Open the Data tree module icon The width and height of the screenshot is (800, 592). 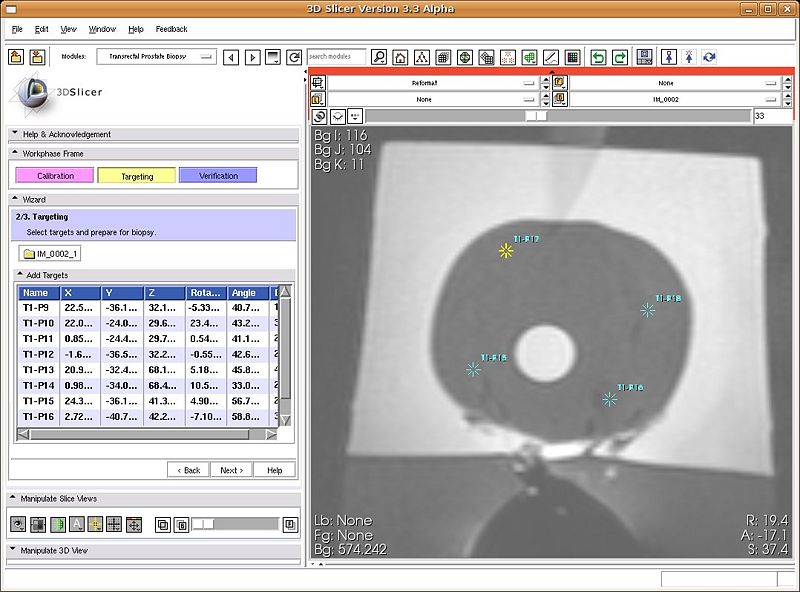click(422, 57)
